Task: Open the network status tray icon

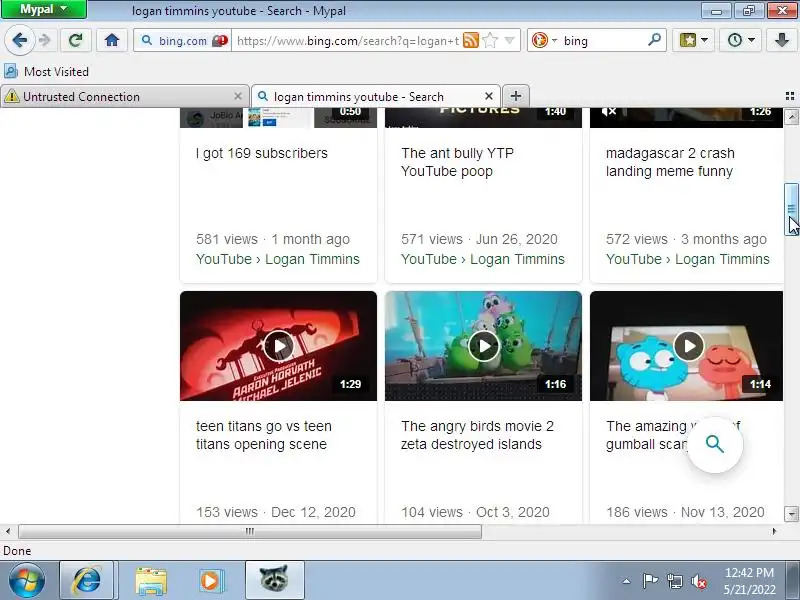Action: point(674,581)
